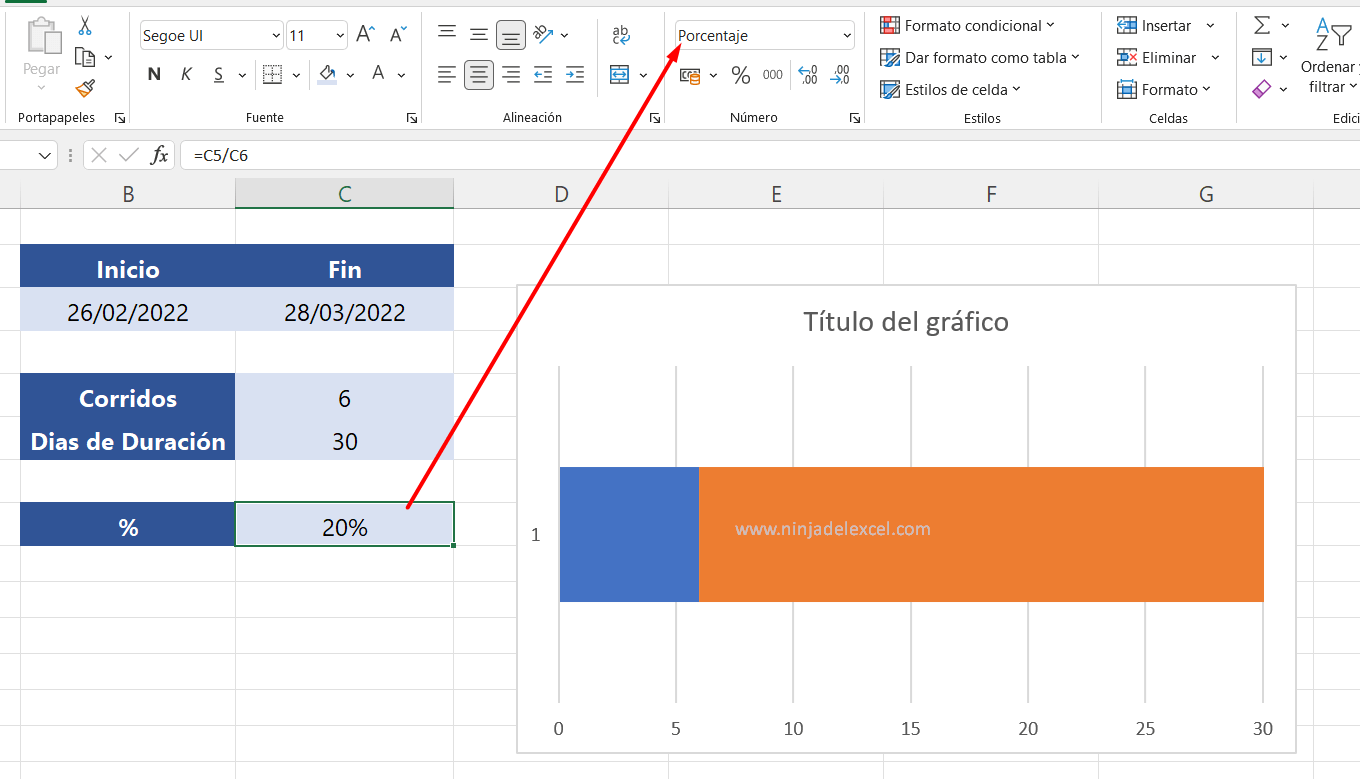Toggle underline formatting (S)
This screenshot has height=779, width=1360.
click(218, 74)
